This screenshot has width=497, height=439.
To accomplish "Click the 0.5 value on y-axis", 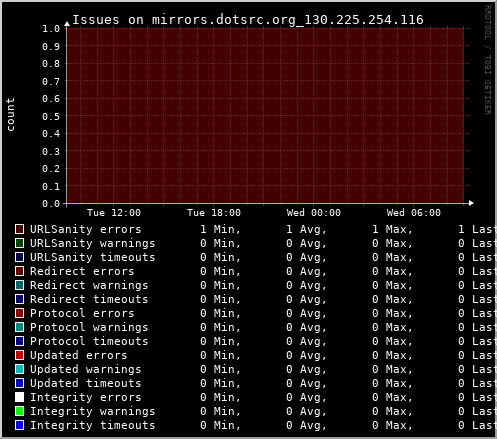I will (51, 116).
